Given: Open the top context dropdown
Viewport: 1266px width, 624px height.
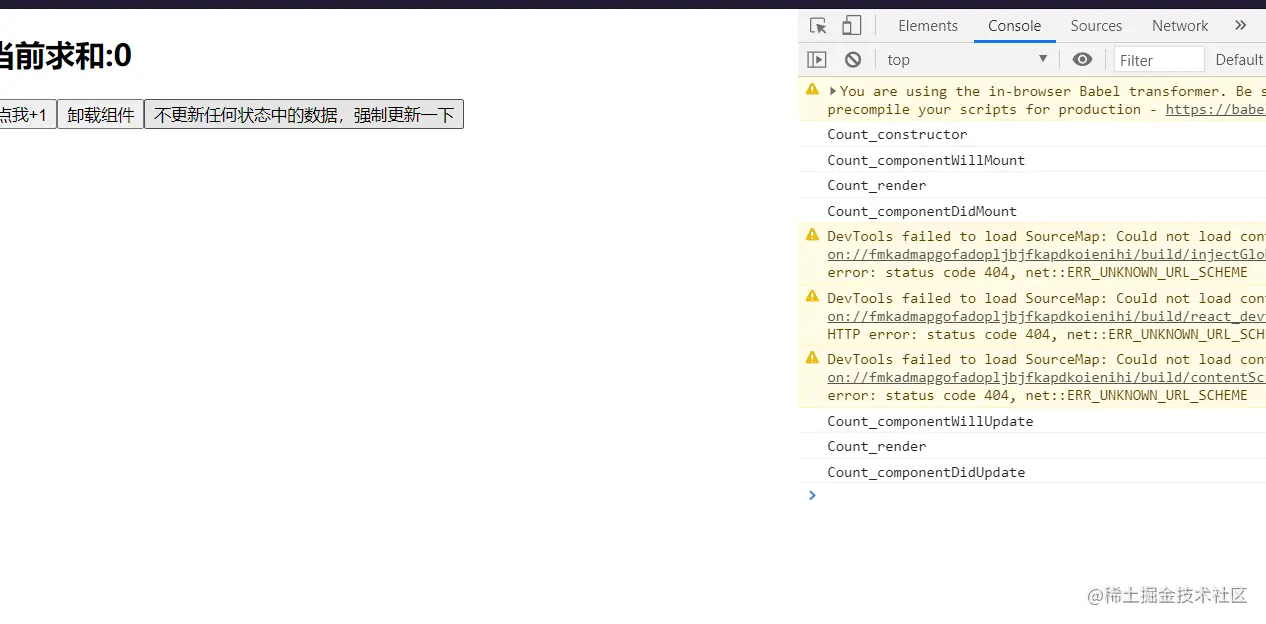Looking at the screenshot, I should [x=967, y=60].
